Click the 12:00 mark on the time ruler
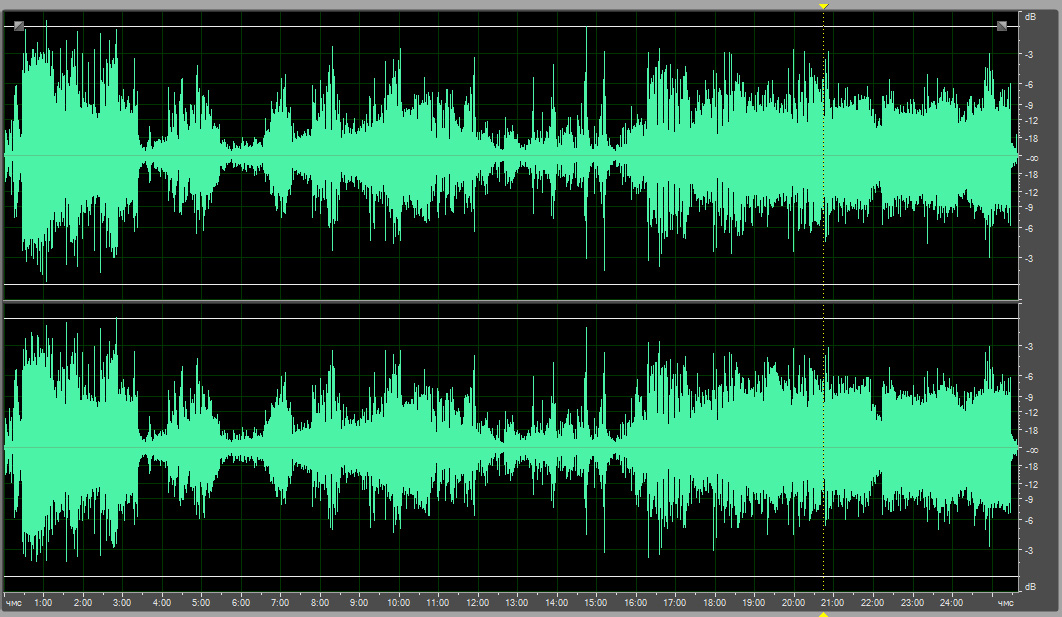Viewport: 1062px width, 617px height. point(477,603)
